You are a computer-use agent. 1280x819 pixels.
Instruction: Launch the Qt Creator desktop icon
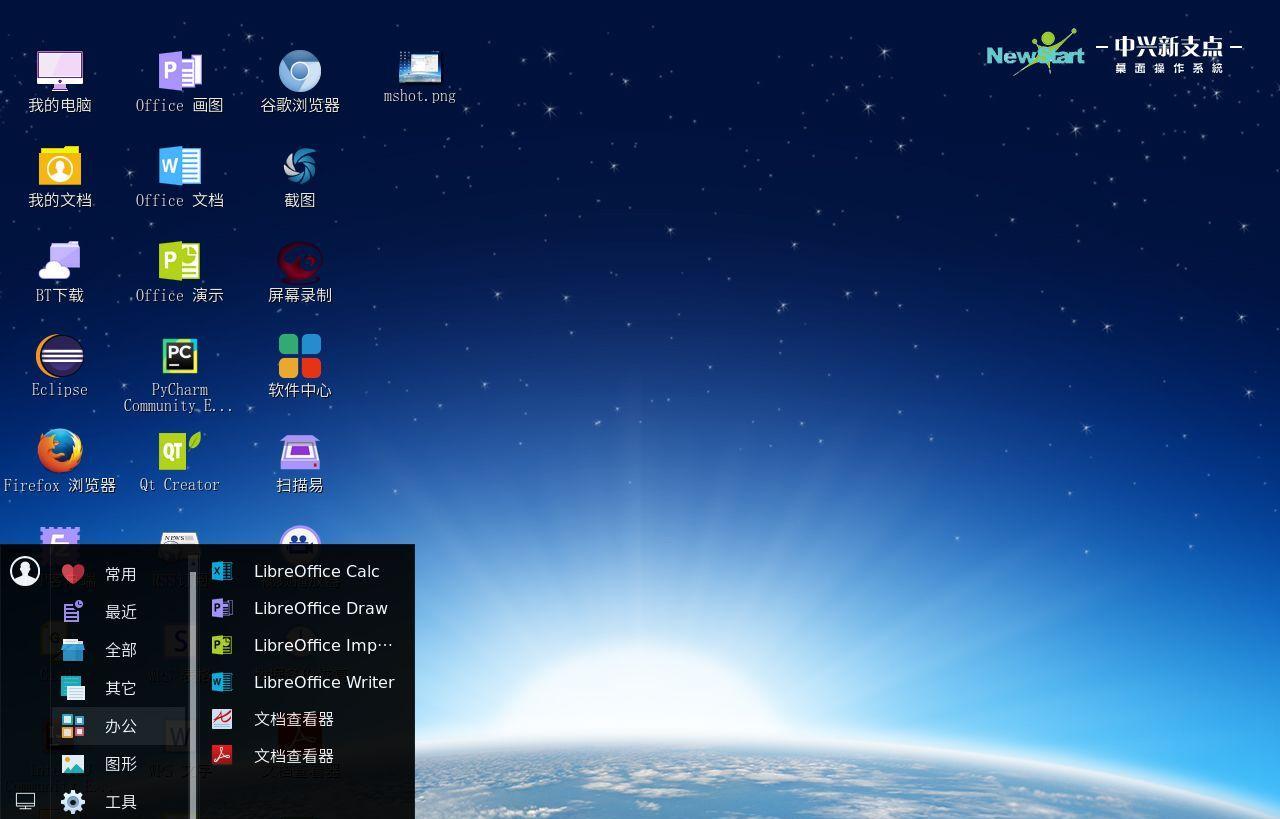[x=180, y=462]
